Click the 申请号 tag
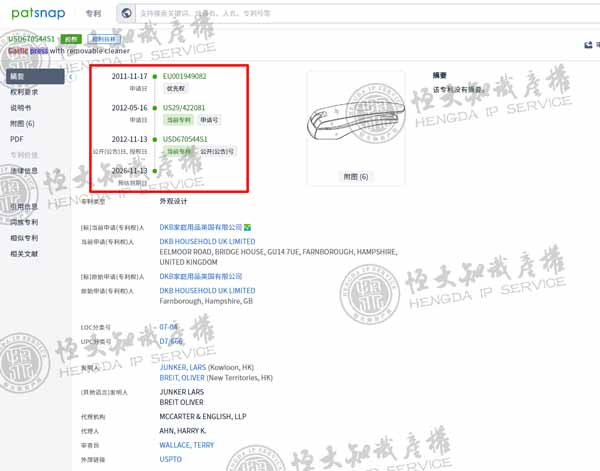The image size is (600, 471). click(209, 120)
